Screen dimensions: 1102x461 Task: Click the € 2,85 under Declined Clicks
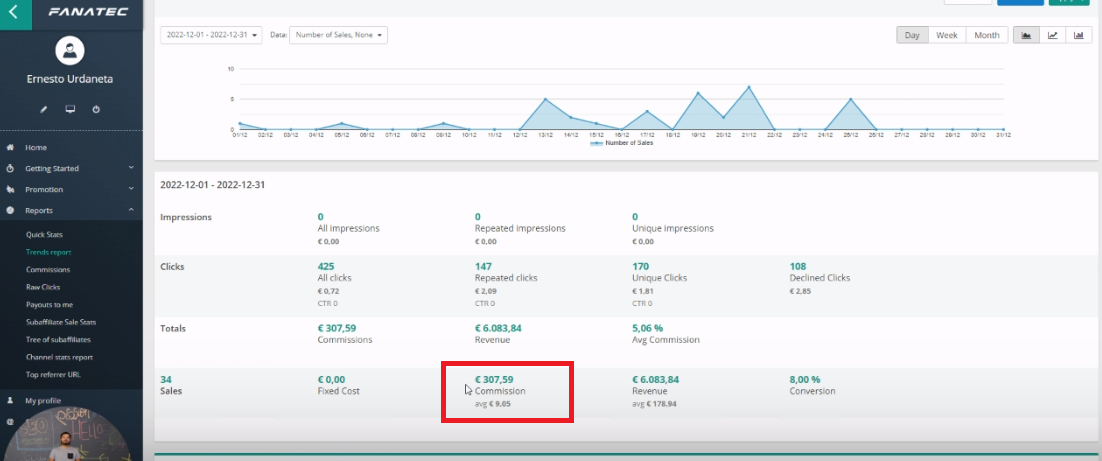click(x=800, y=291)
